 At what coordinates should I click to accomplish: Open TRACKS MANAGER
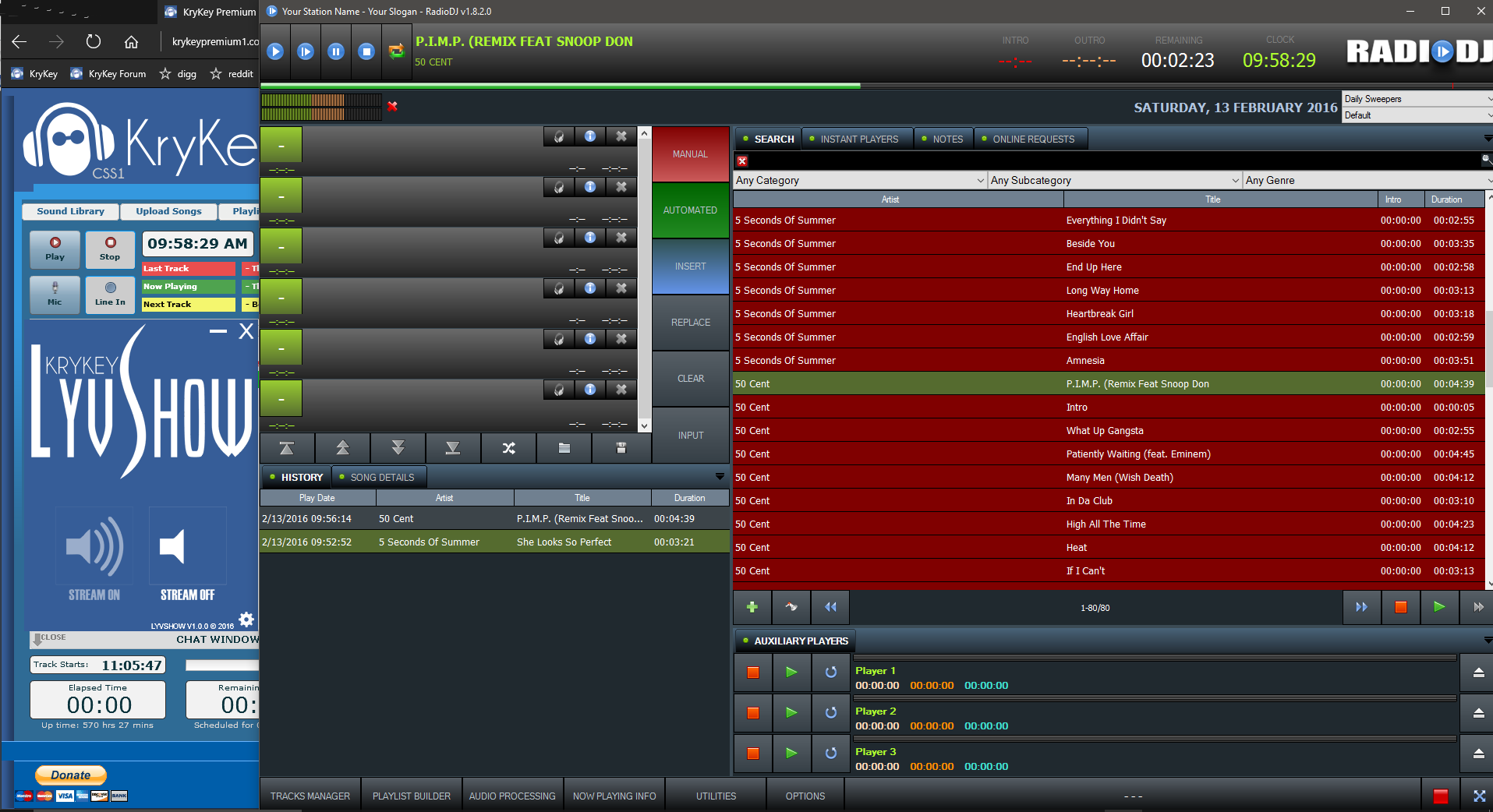coord(310,796)
